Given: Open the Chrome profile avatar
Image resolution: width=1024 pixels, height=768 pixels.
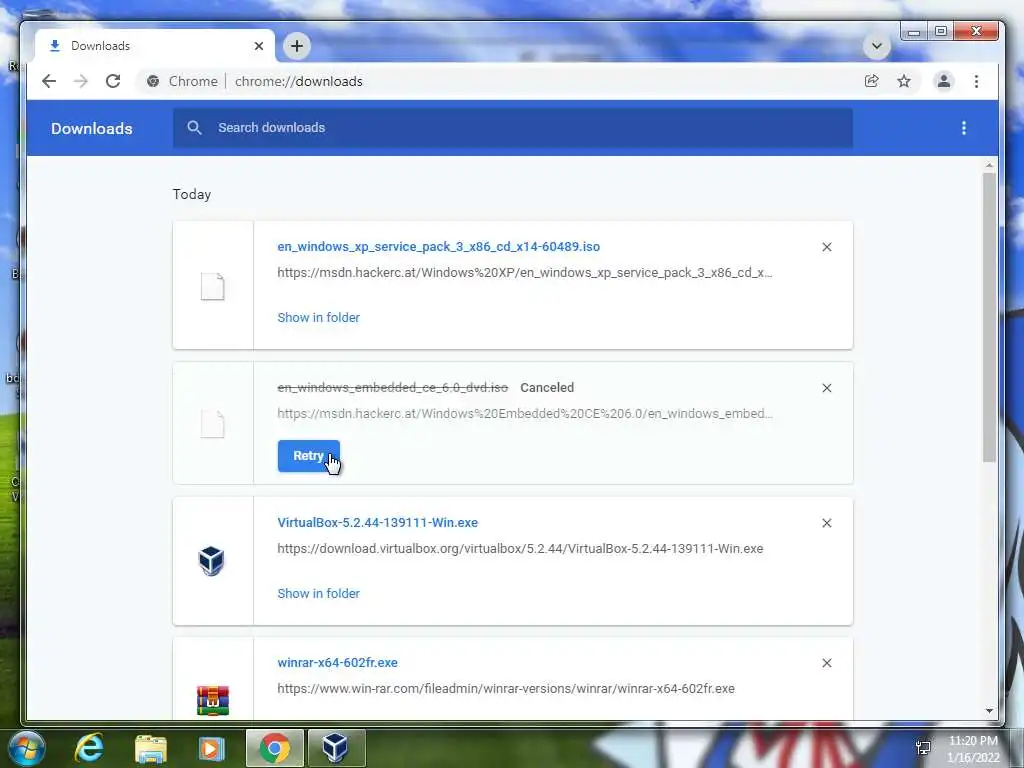Looking at the screenshot, I should click(x=944, y=81).
